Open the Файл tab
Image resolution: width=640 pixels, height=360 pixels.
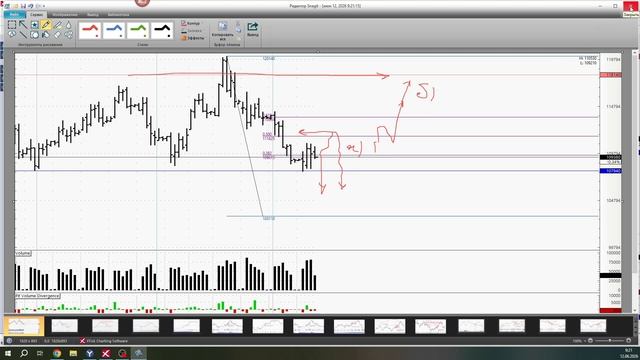pyautogui.click(x=14, y=15)
